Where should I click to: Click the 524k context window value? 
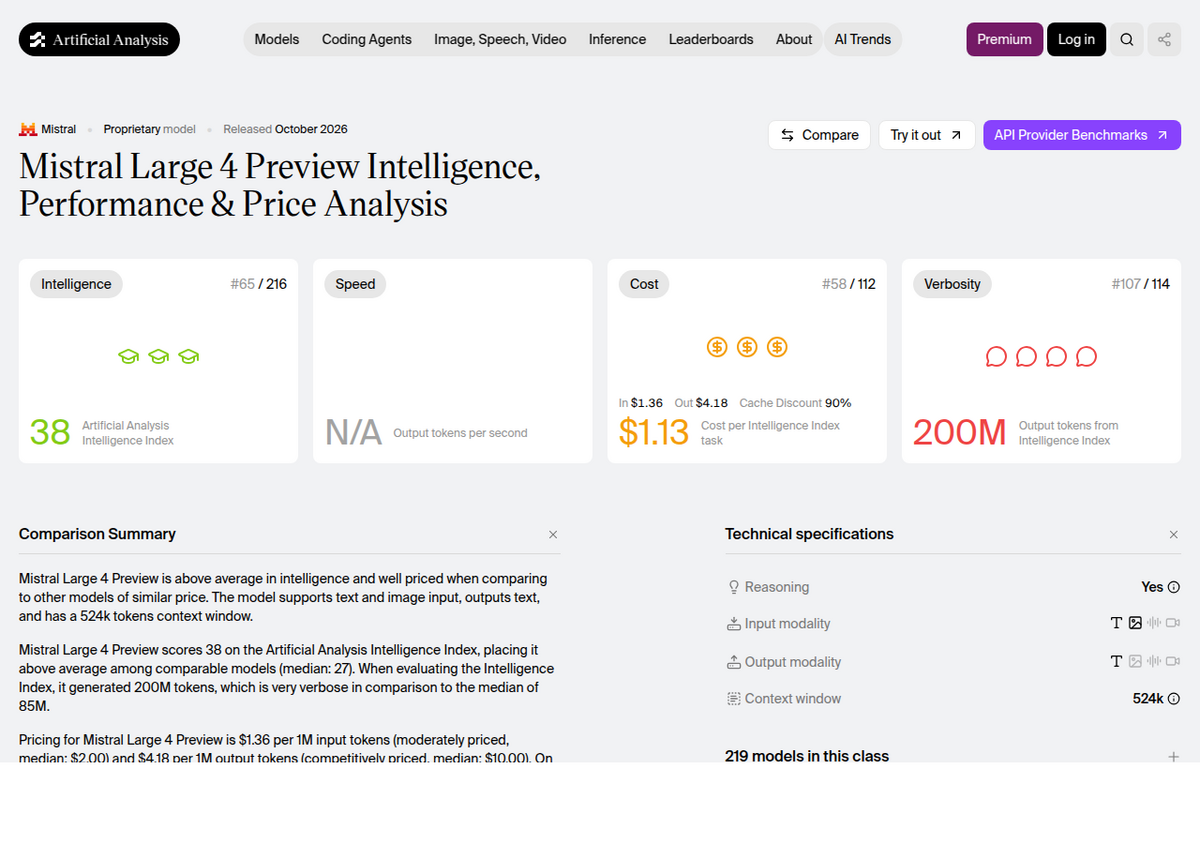[1148, 699]
